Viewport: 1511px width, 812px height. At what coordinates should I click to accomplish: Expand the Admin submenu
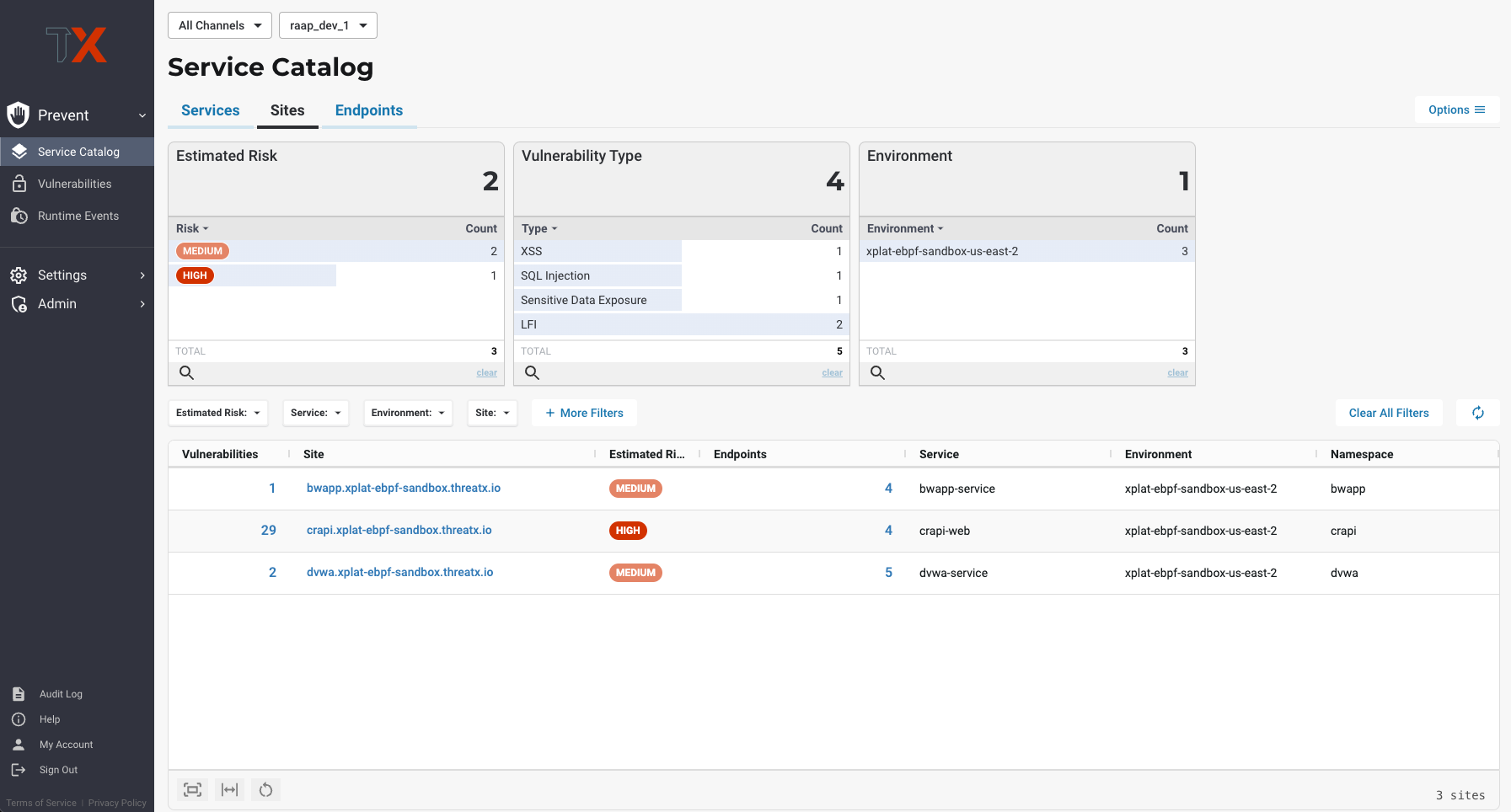tap(142, 304)
